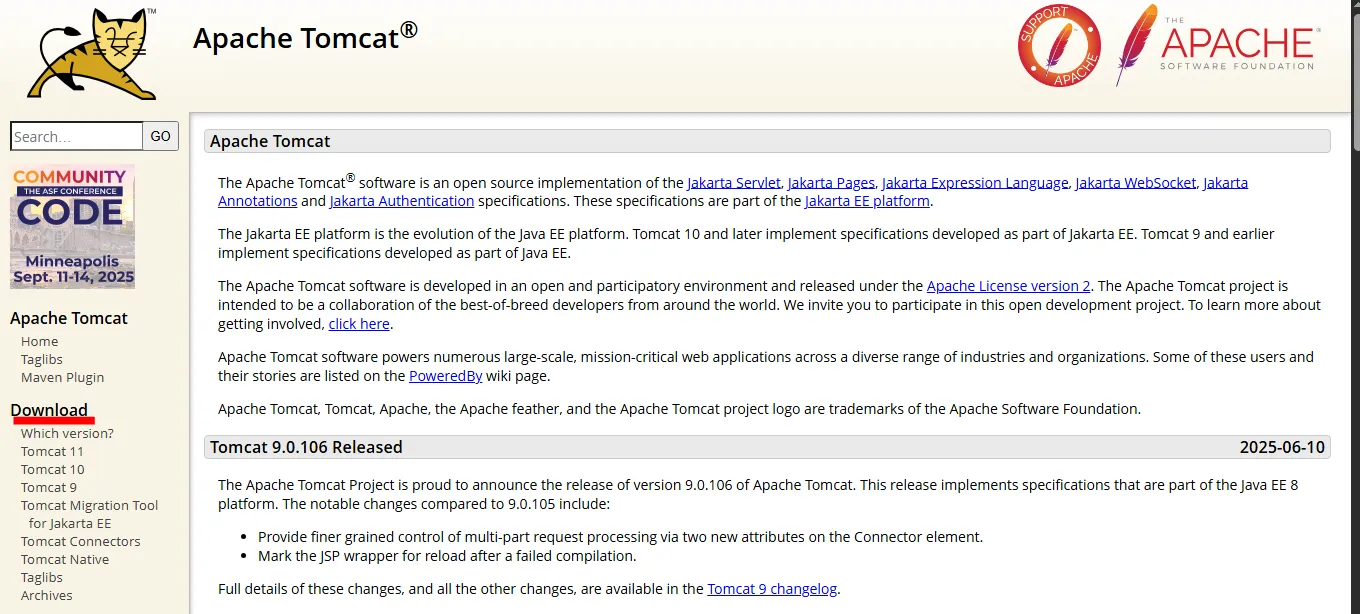1360x614 pixels.
Task: Go to Tomcat 10 download page
Action: 53,470
